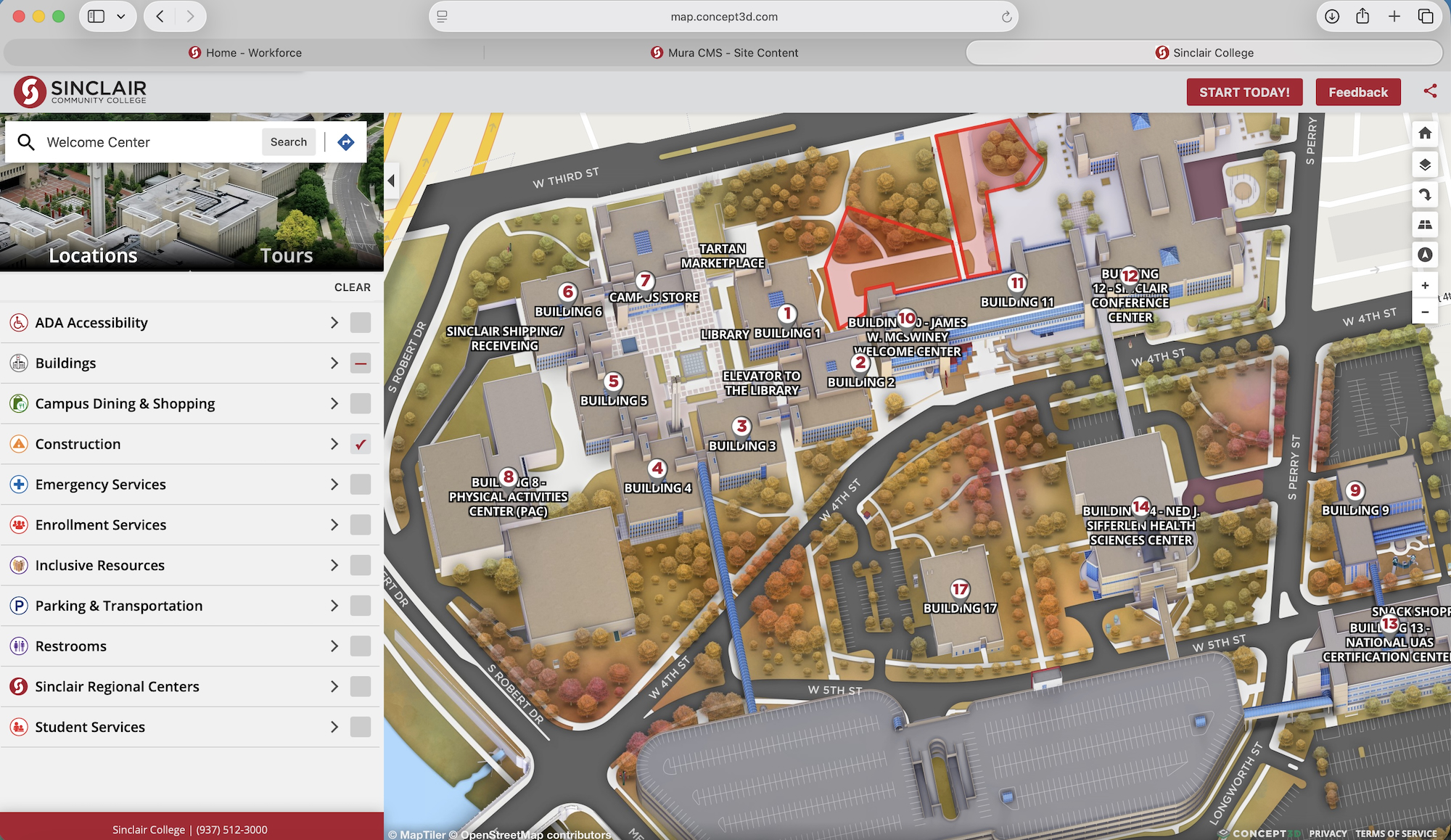Switch to the Tours tab
The height and width of the screenshot is (840, 1451).
[x=287, y=255]
